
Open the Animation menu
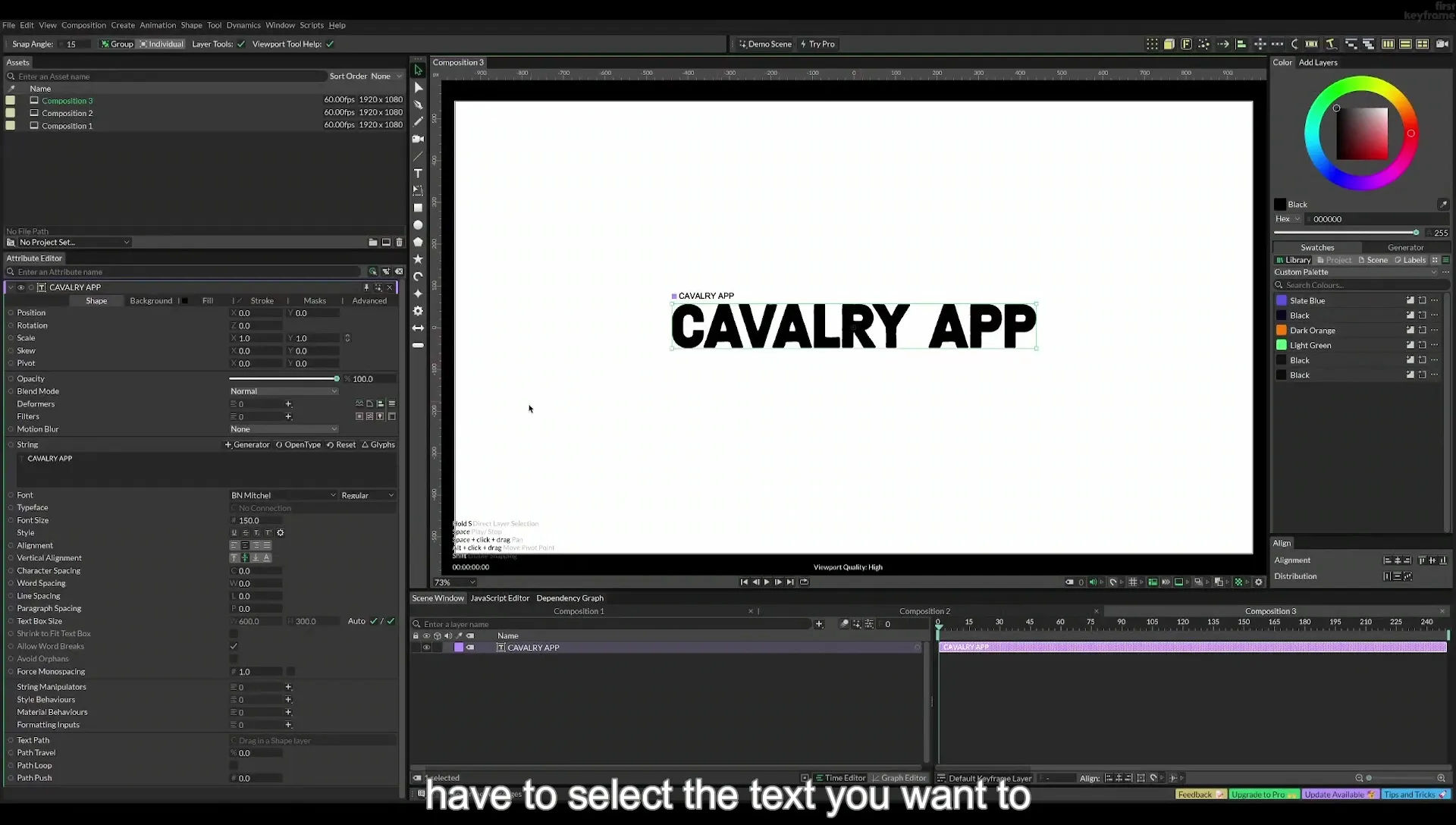pos(158,25)
